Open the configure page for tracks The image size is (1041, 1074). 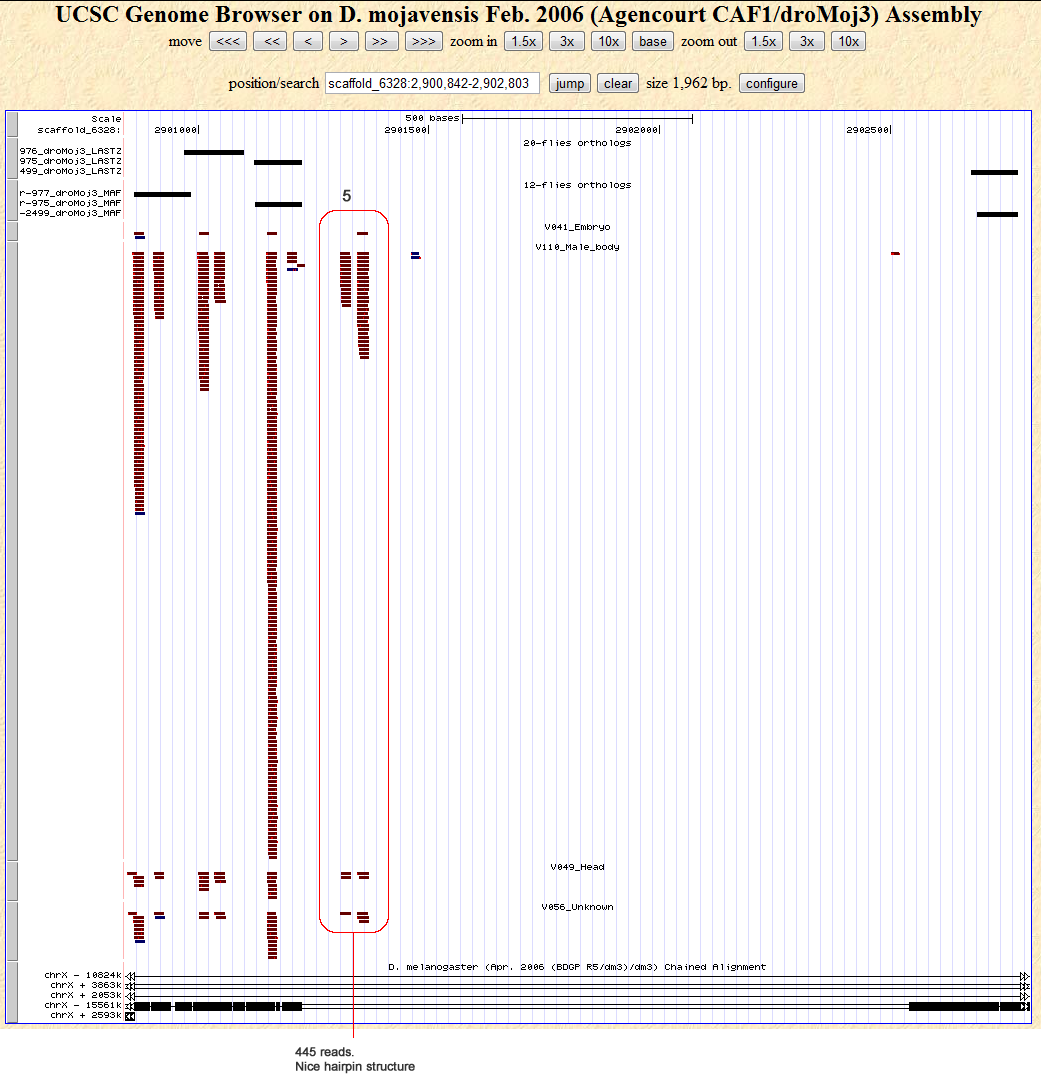pyautogui.click(x=771, y=83)
